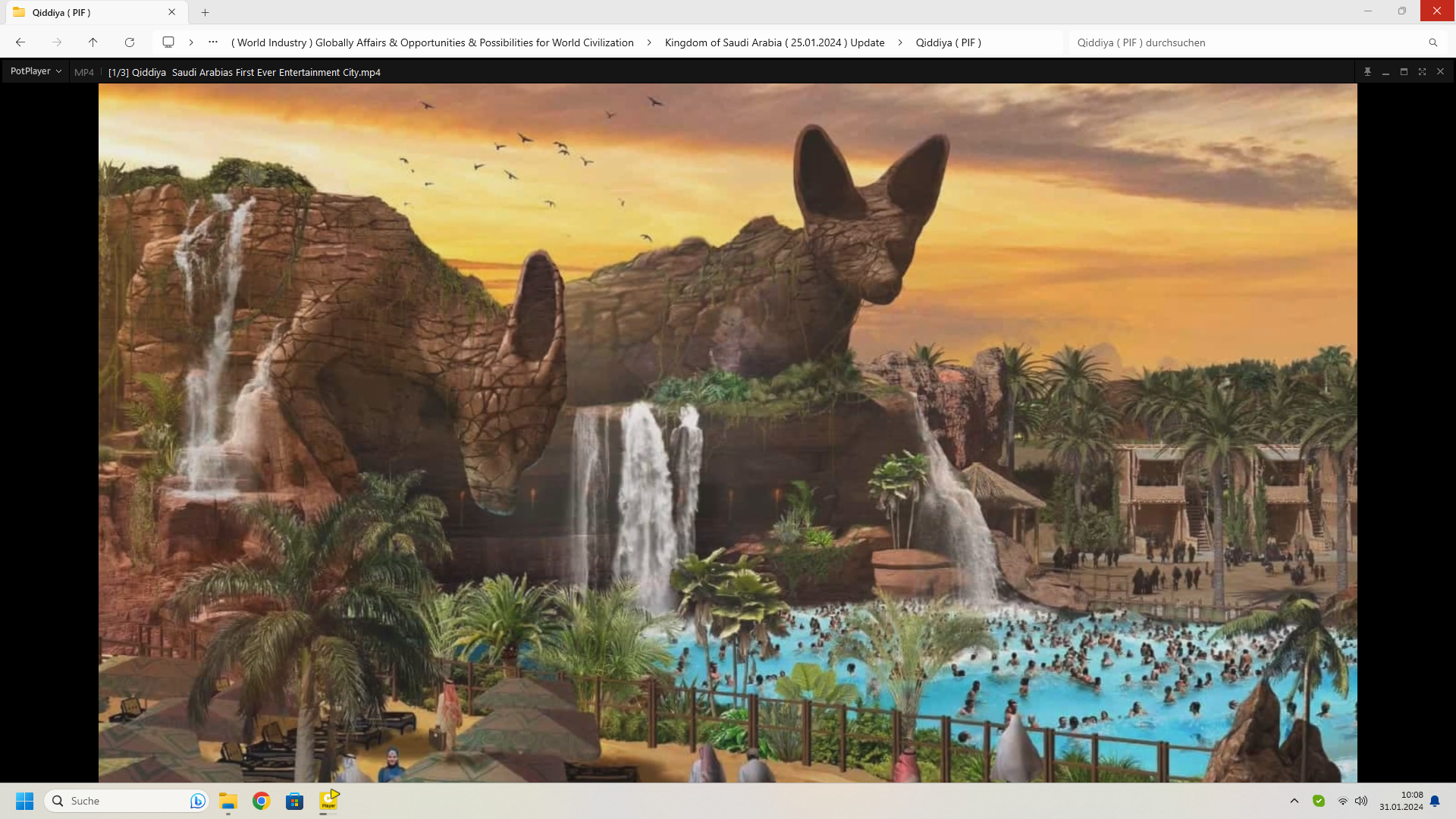Select the Qiddiya ( PIF ) Explorer tab
The width and height of the screenshot is (1456, 819).
(x=96, y=12)
